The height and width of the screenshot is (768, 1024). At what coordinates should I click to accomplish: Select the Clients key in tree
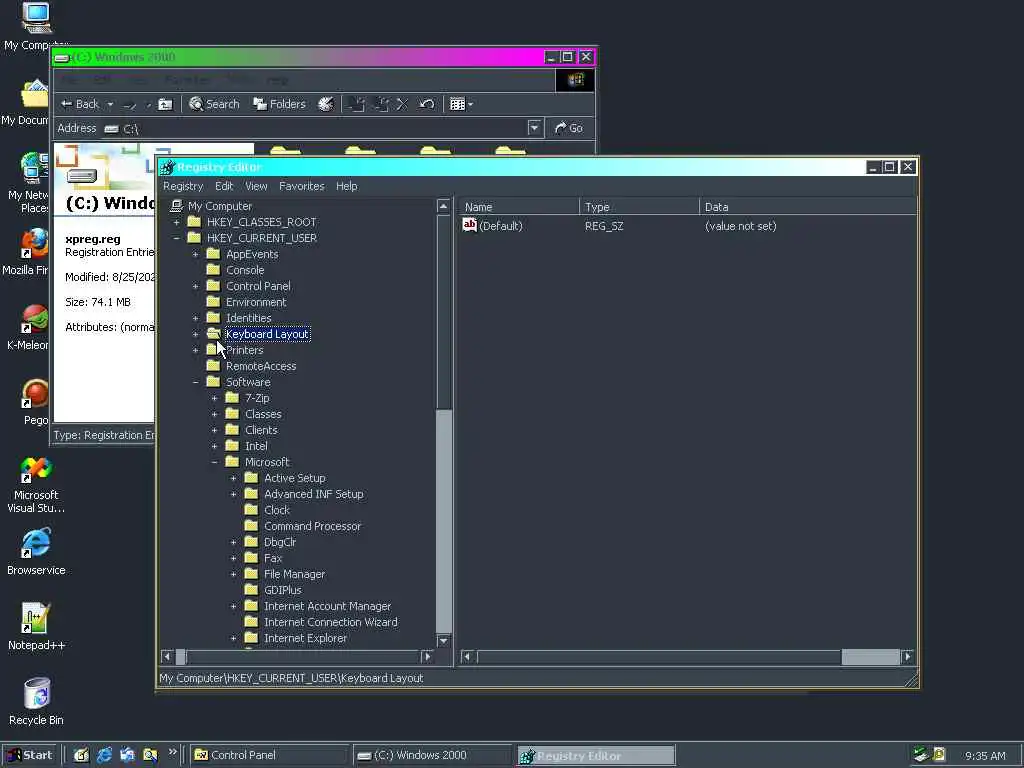(261, 430)
